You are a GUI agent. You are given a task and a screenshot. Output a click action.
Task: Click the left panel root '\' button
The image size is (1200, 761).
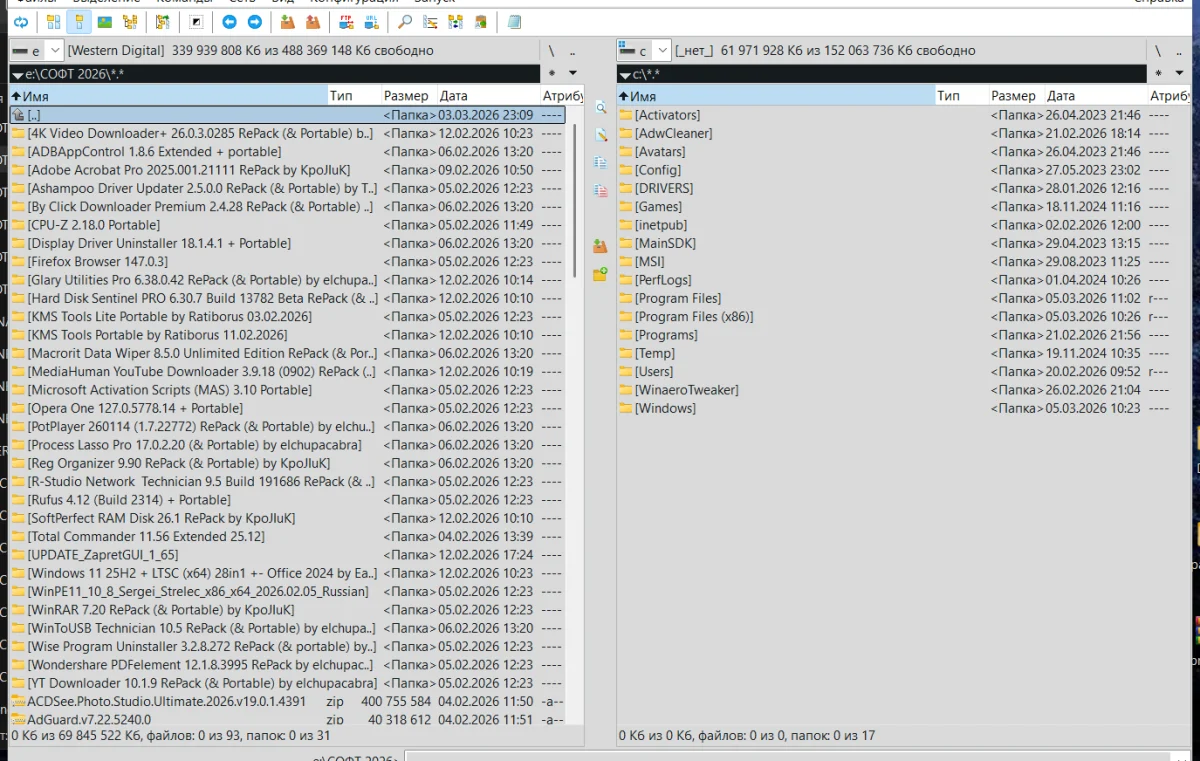(551, 50)
